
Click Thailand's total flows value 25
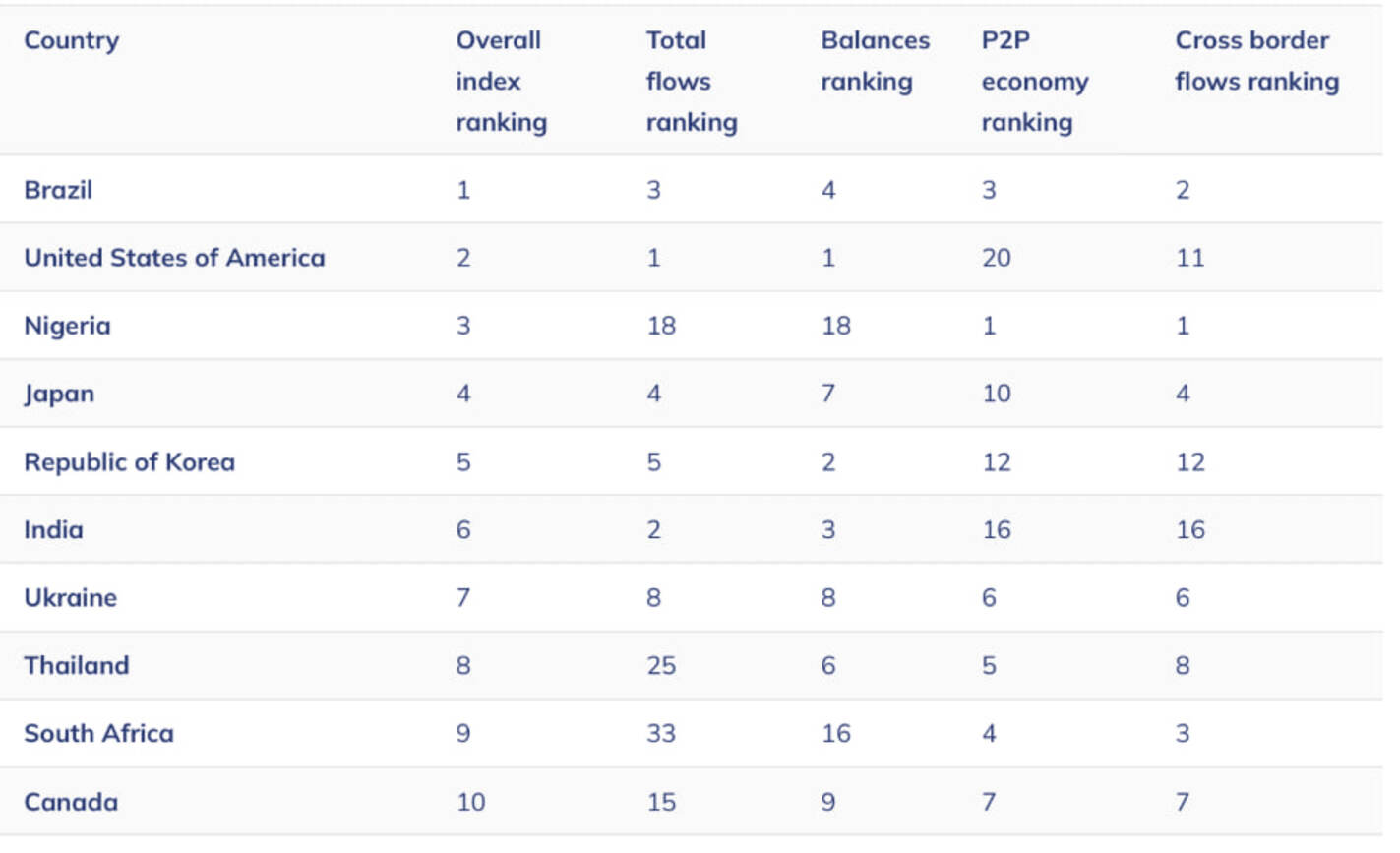pyautogui.click(x=661, y=666)
